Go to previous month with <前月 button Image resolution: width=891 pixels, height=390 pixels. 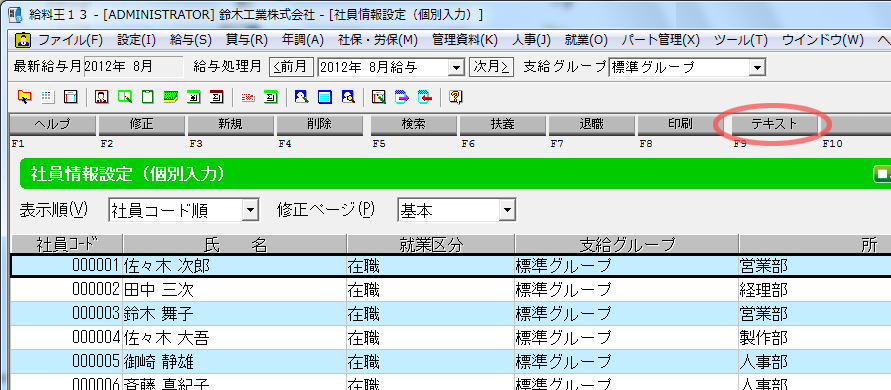(x=291, y=67)
